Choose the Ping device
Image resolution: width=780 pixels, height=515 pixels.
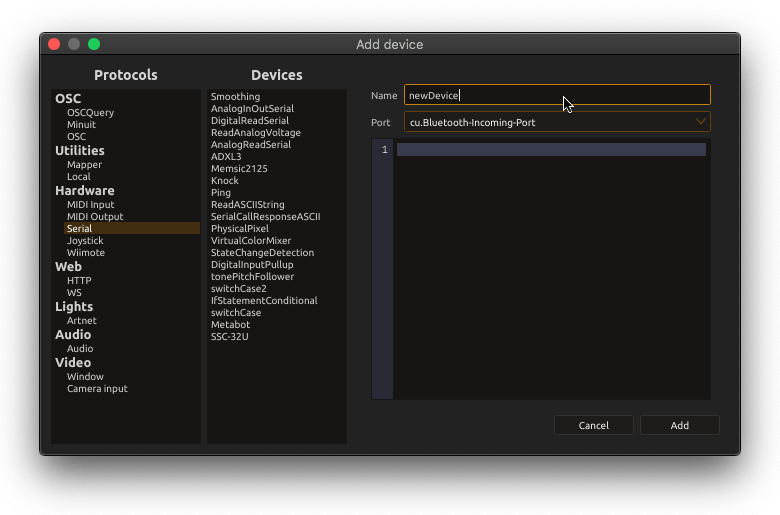[x=220, y=193]
